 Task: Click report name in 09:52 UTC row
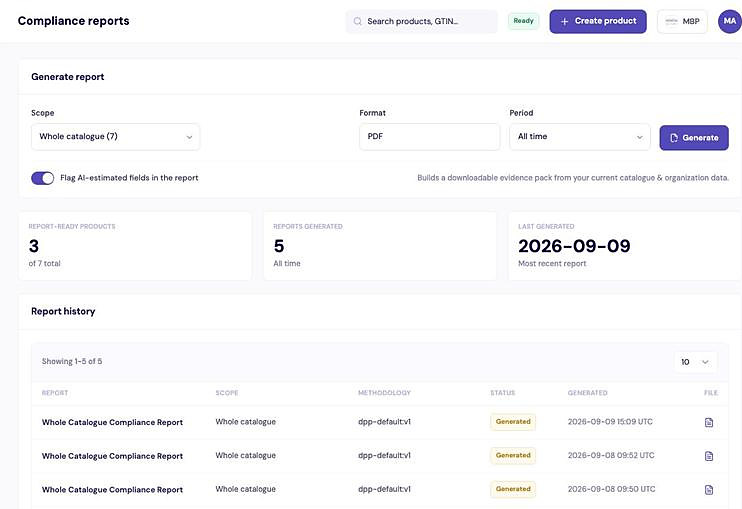pyautogui.click(x=112, y=456)
